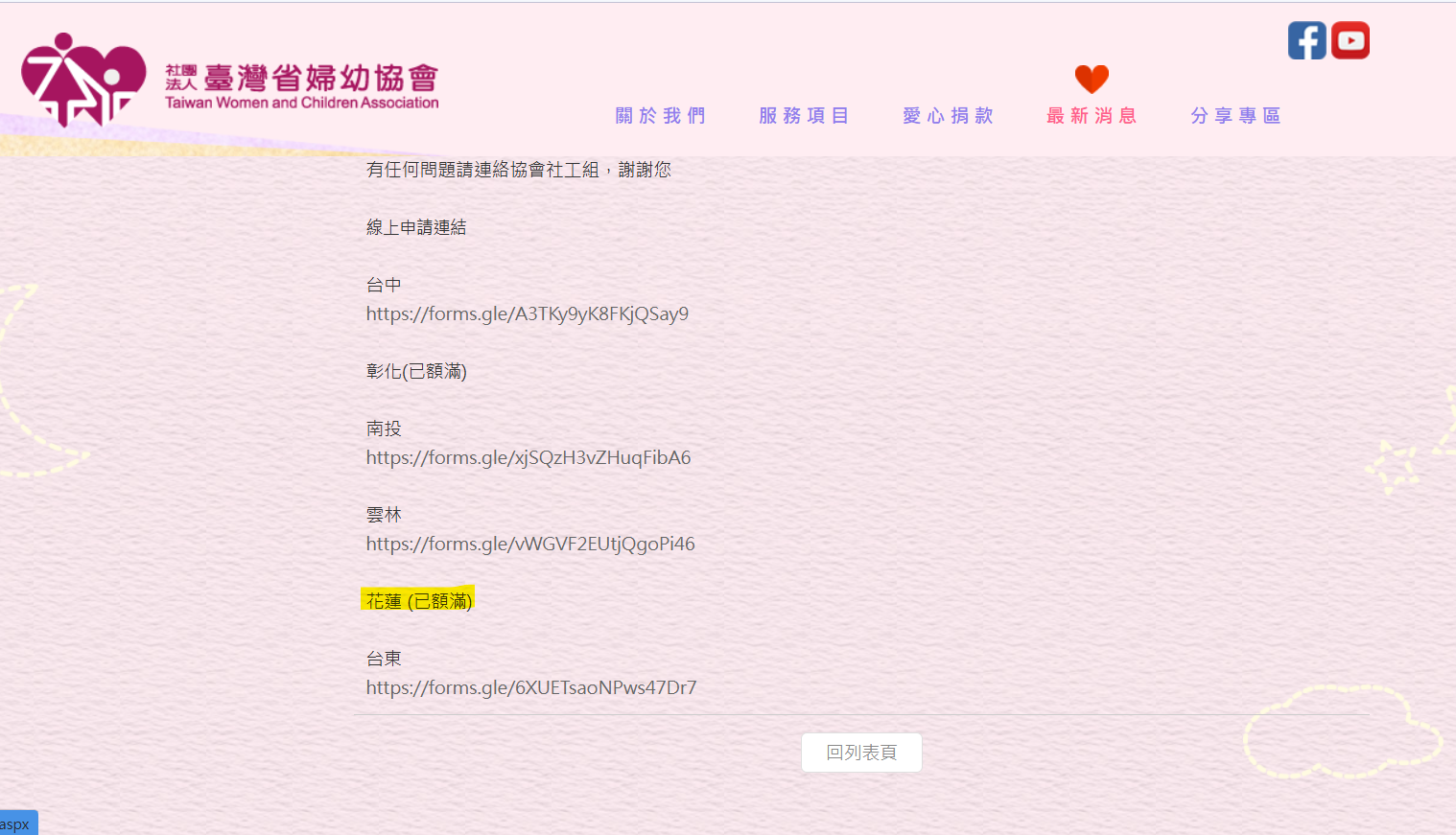Open the Facebook page icon

click(x=1306, y=40)
